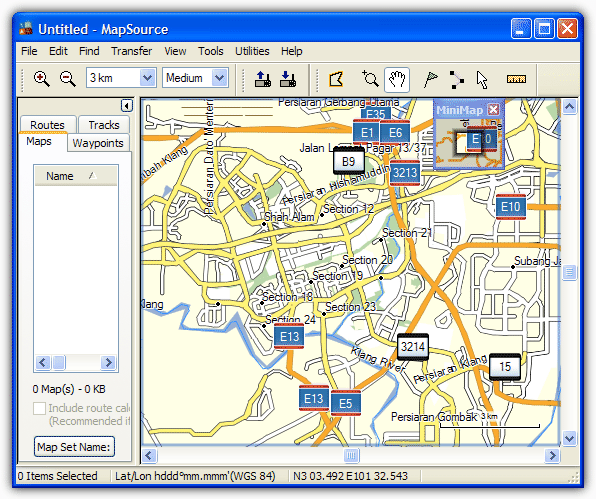This screenshot has height=499, width=596.
Task: Click the E10 highway shield on the map's right edge
Action: [x=511, y=207]
